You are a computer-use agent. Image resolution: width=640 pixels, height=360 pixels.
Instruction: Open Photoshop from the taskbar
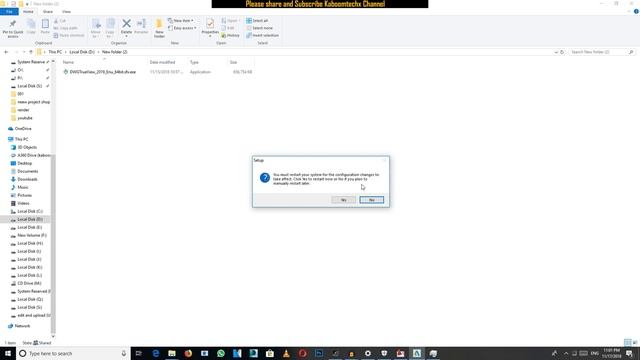319,353
